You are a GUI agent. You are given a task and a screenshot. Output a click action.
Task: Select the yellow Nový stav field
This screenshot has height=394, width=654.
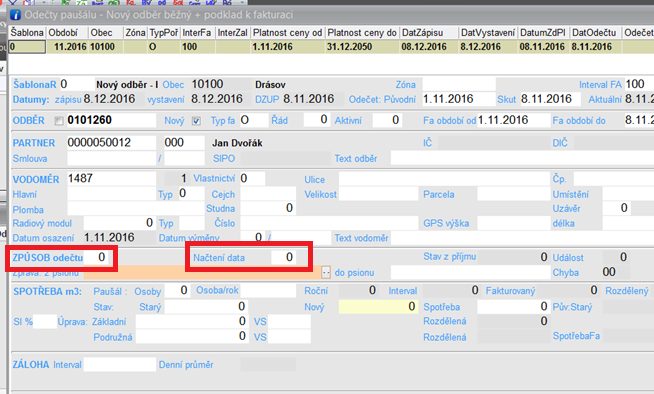pos(378,307)
